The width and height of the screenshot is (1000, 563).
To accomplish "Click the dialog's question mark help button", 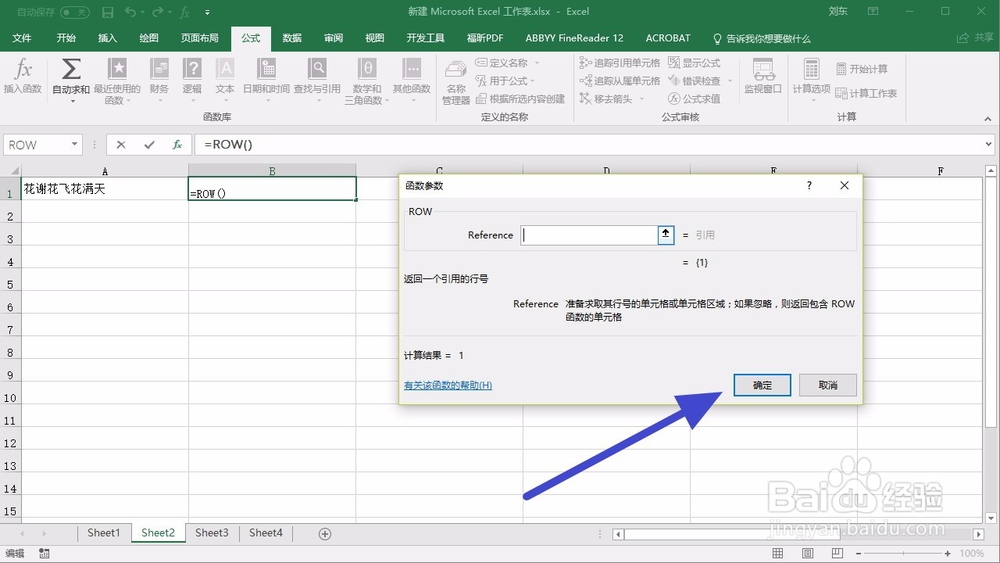I will click(809, 186).
